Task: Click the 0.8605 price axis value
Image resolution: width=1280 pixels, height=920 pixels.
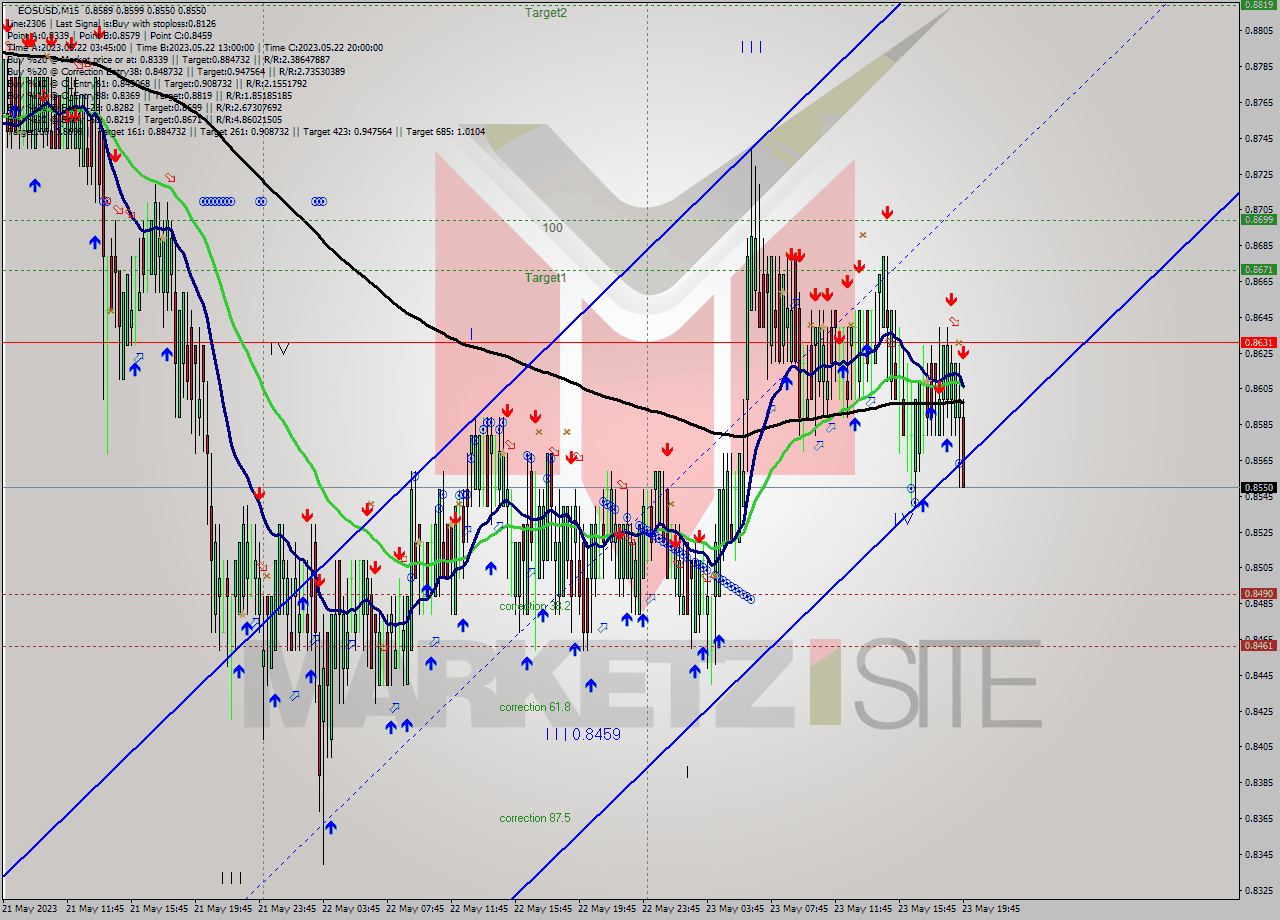Action: pos(1258,388)
